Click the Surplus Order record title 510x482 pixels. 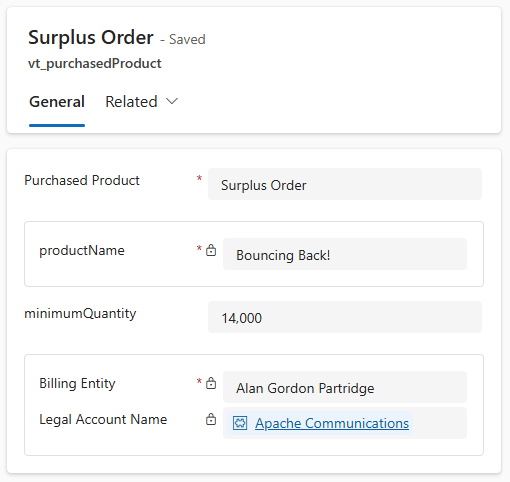pos(91,37)
